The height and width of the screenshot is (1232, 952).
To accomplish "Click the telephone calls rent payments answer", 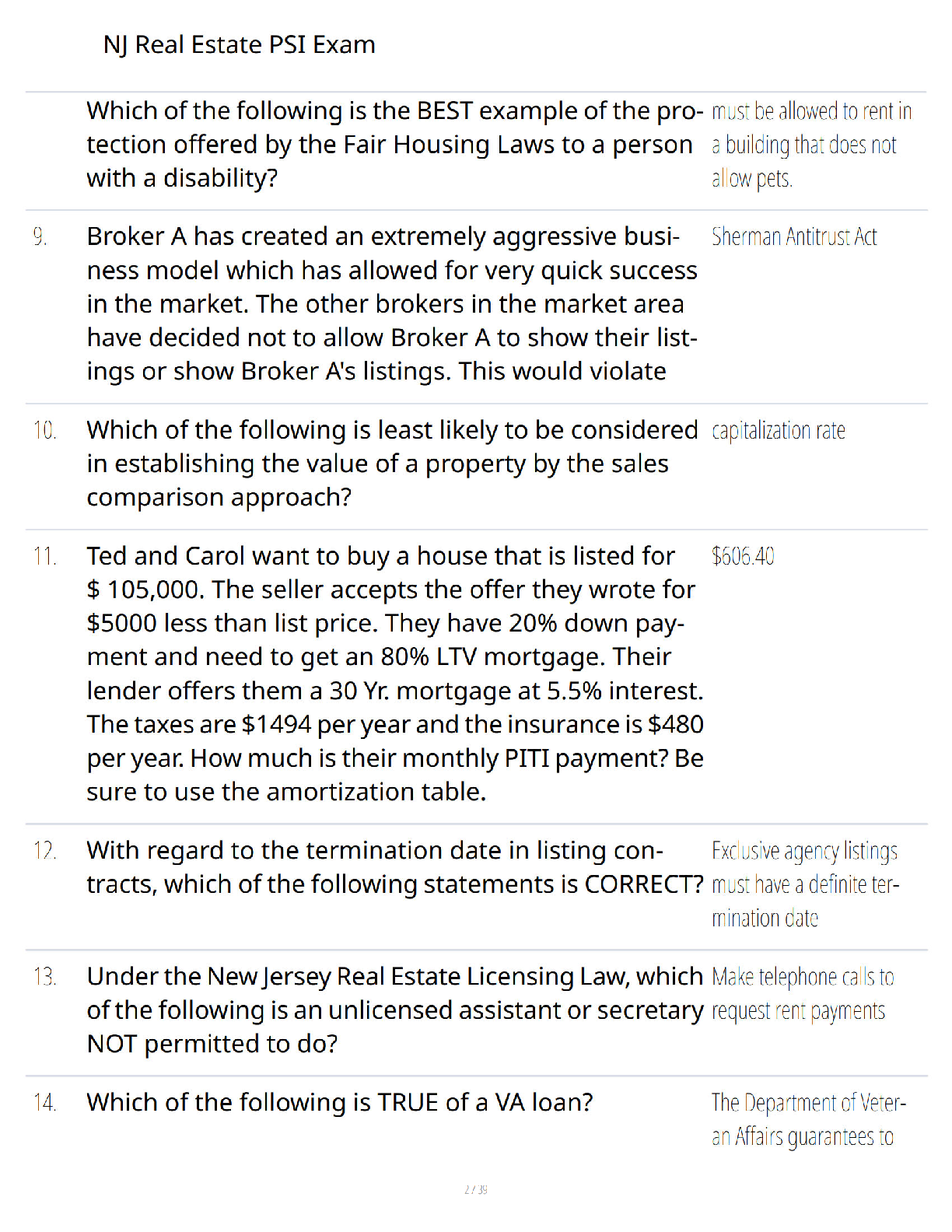I will pos(803,994).
